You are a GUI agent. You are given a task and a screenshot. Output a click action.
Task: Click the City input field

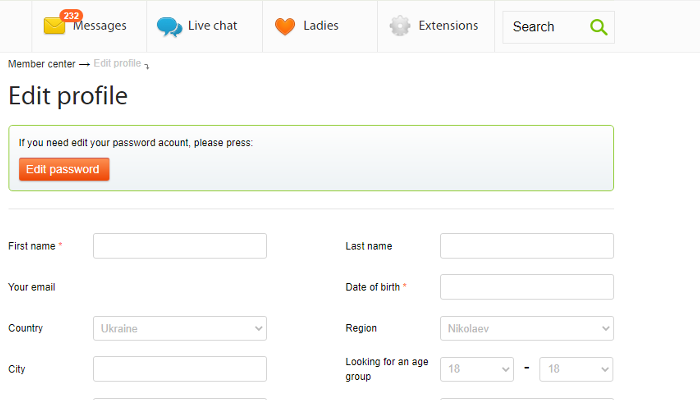(180, 369)
